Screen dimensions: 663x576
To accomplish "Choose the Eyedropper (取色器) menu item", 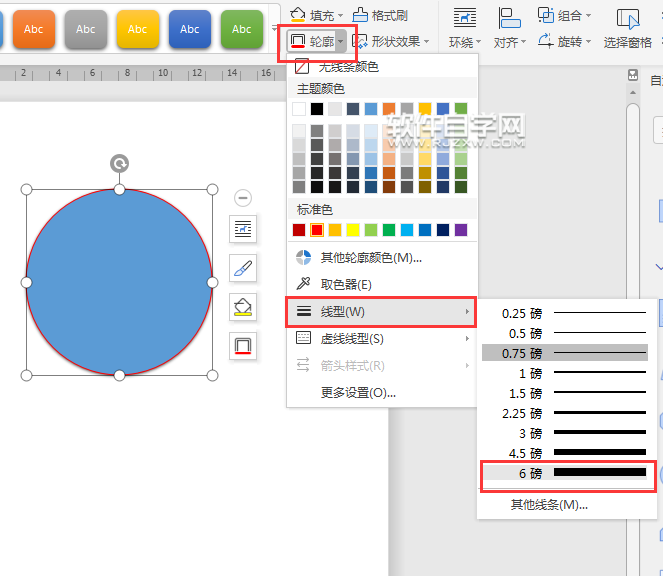I will (x=382, y=284).
